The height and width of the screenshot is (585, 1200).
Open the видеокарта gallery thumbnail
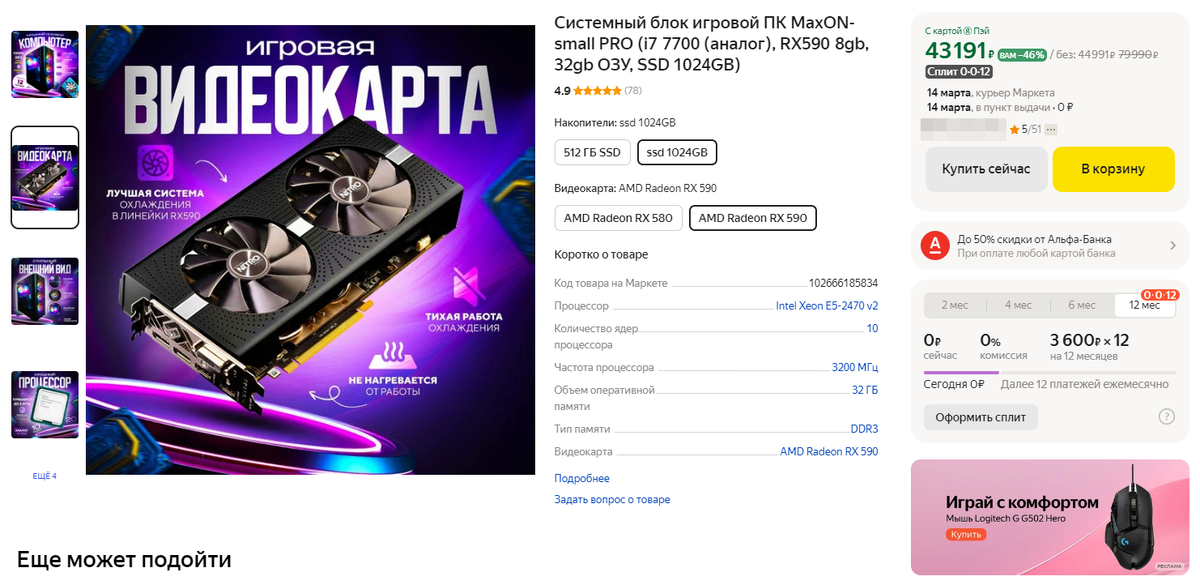coord(44,175)
